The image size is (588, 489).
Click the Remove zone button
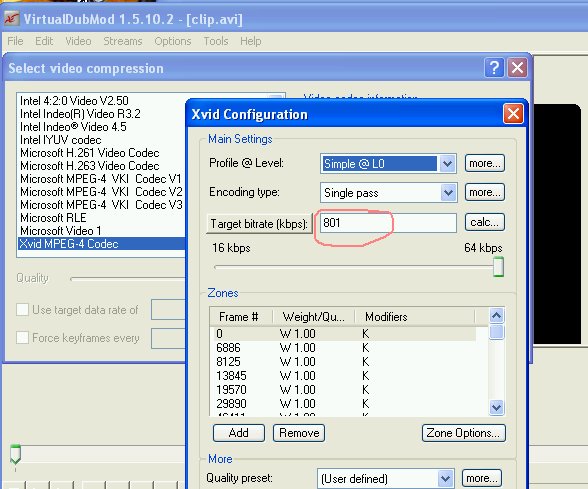299,433
